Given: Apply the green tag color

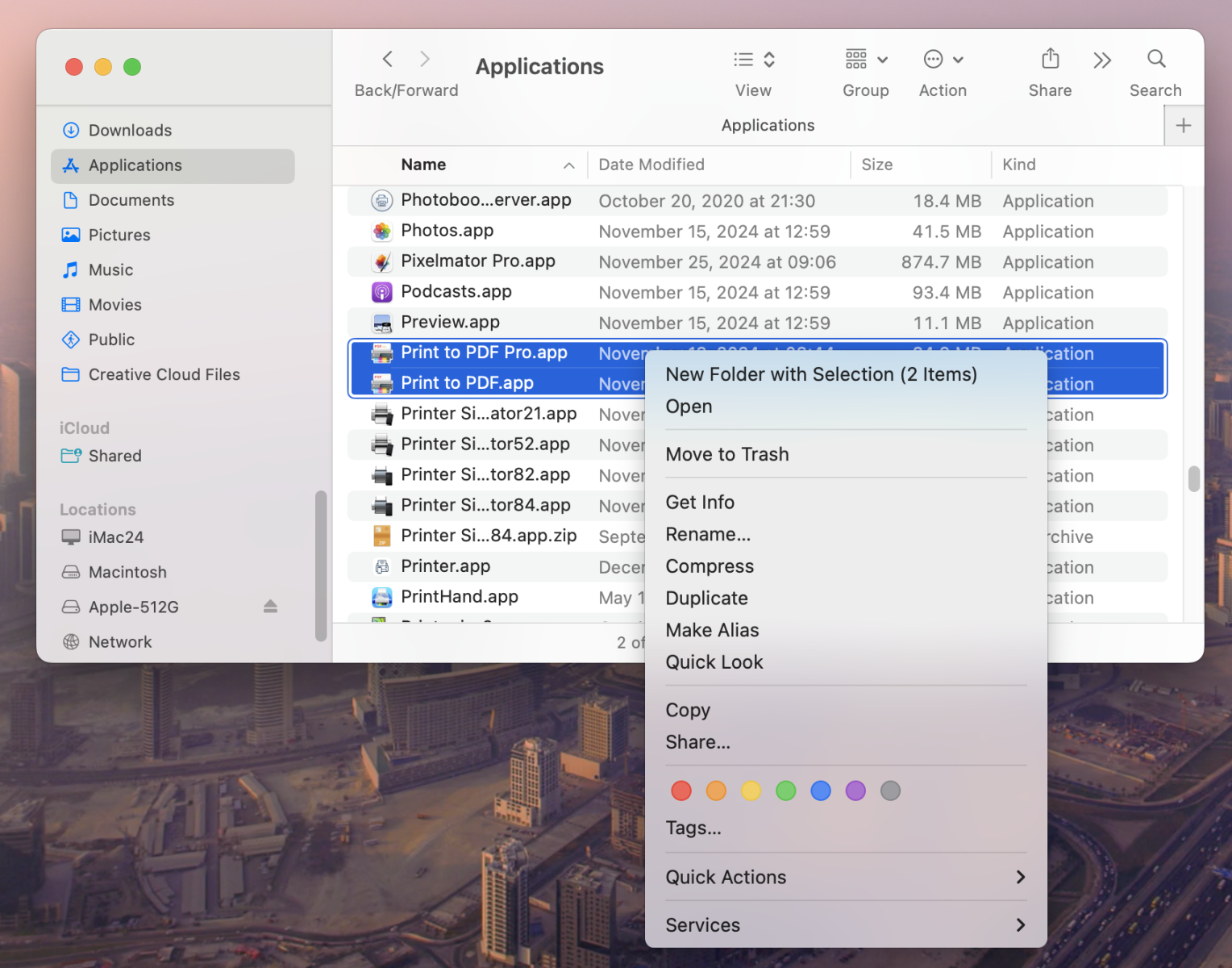Looking at the screenshot, I should pyautogui.click(x=786, y=791).
